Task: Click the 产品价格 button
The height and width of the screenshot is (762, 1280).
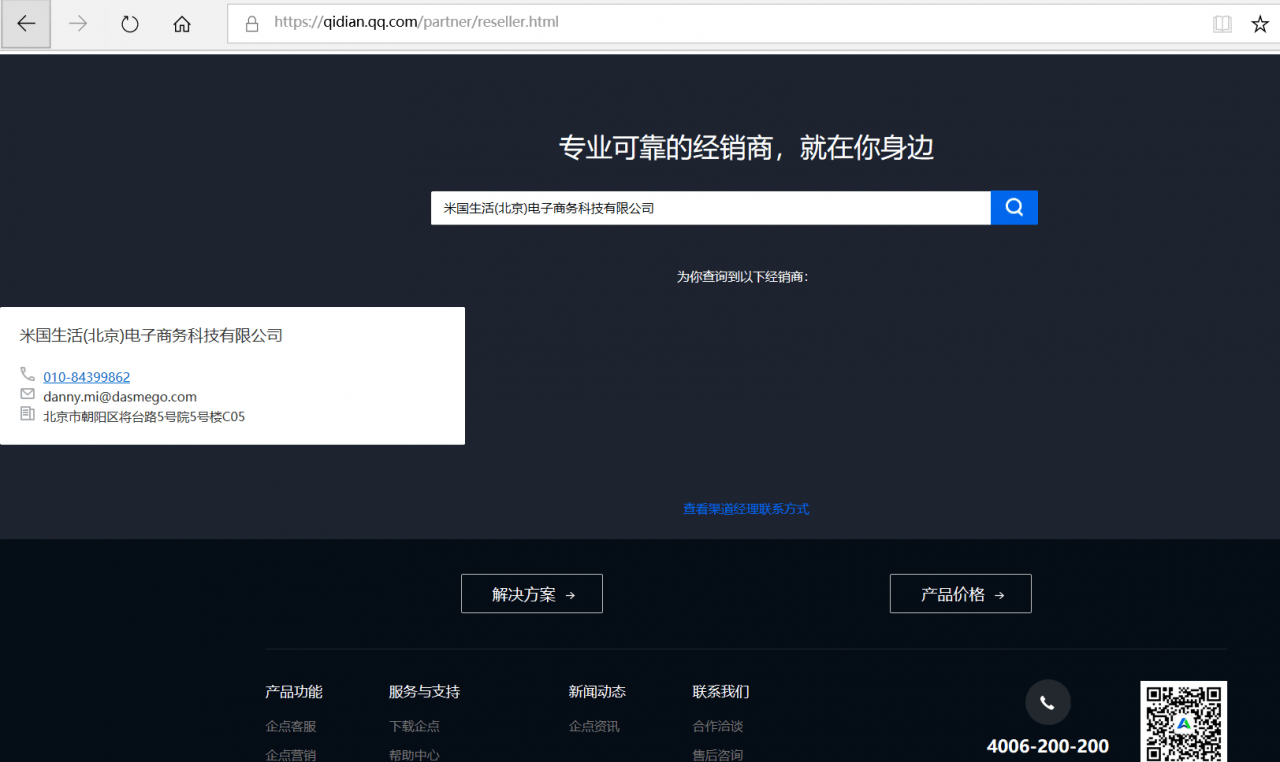Action: [x=960, y=593]
